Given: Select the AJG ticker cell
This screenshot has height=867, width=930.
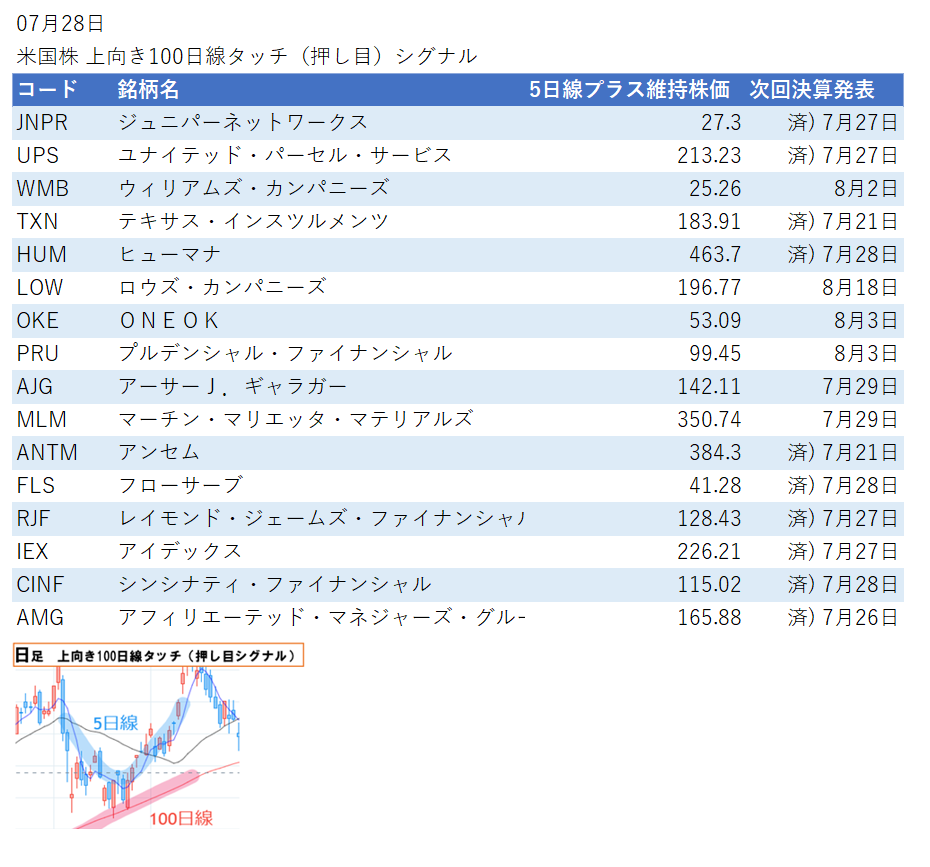Looking at the screenshot, I should coord(34,387).
